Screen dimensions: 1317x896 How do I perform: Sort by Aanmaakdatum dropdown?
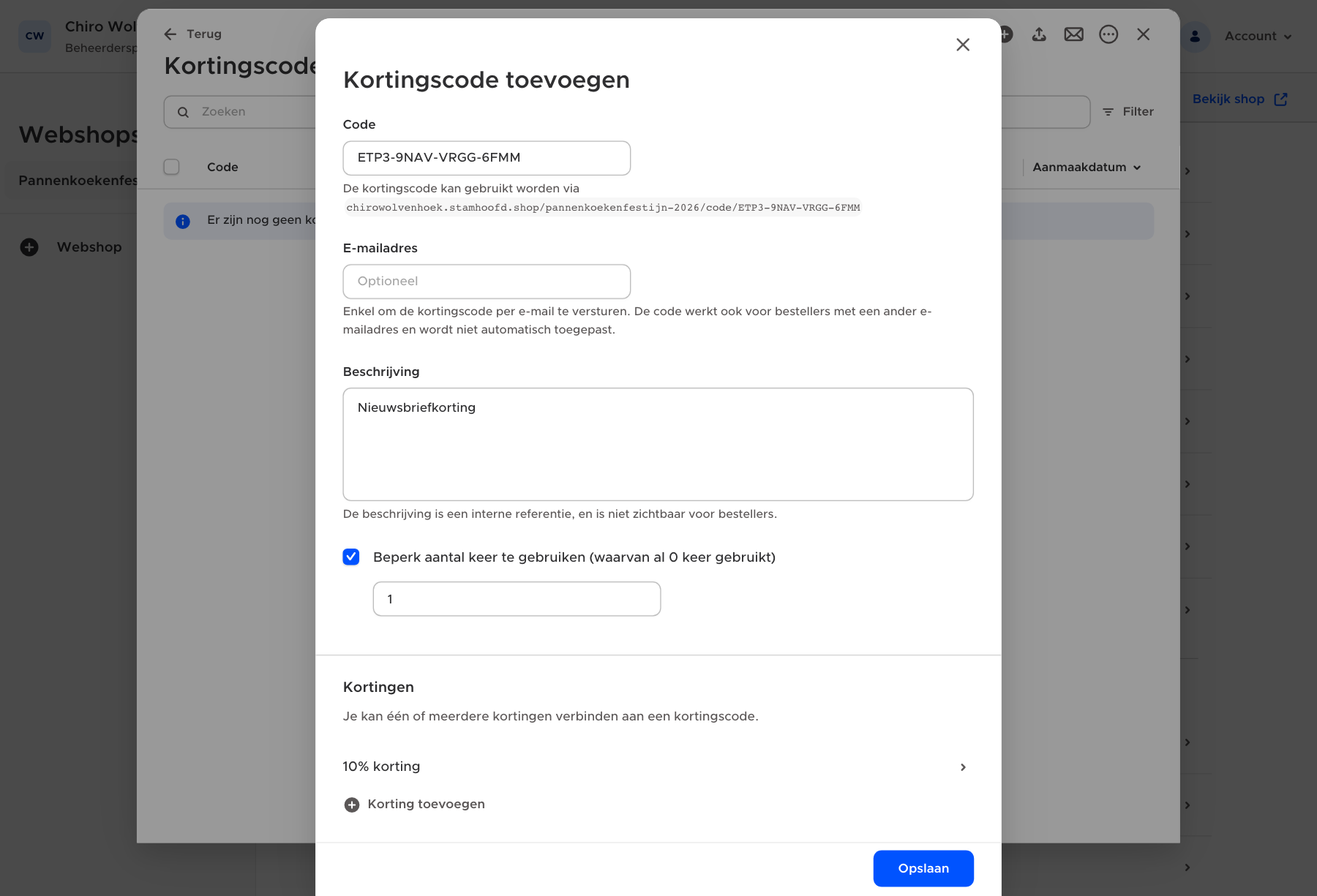pyautogui.click(x=1087, y=167)
